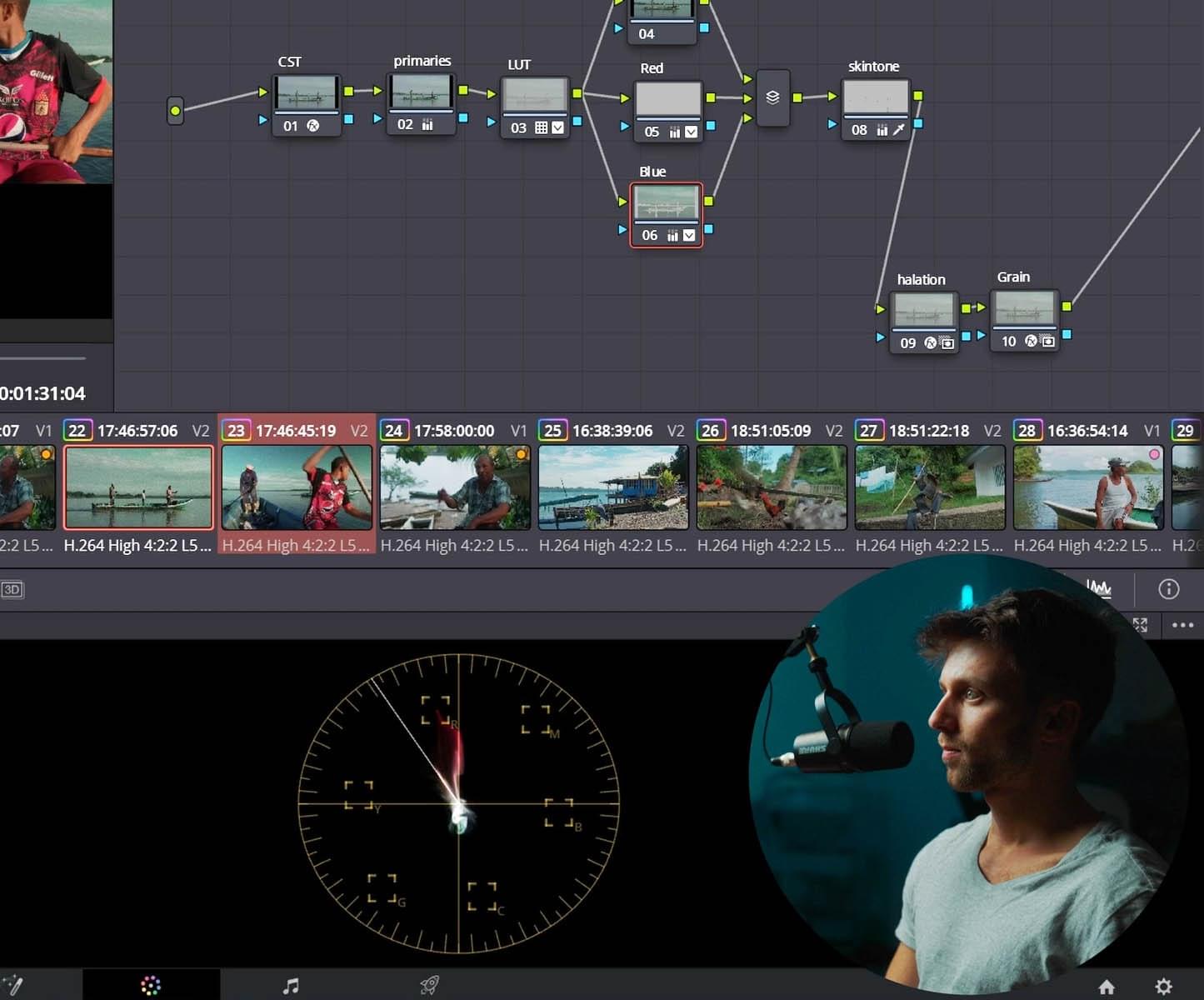Click the clip 24 timecode header
The image size is (1204, 1000).
tap(453, 431)
